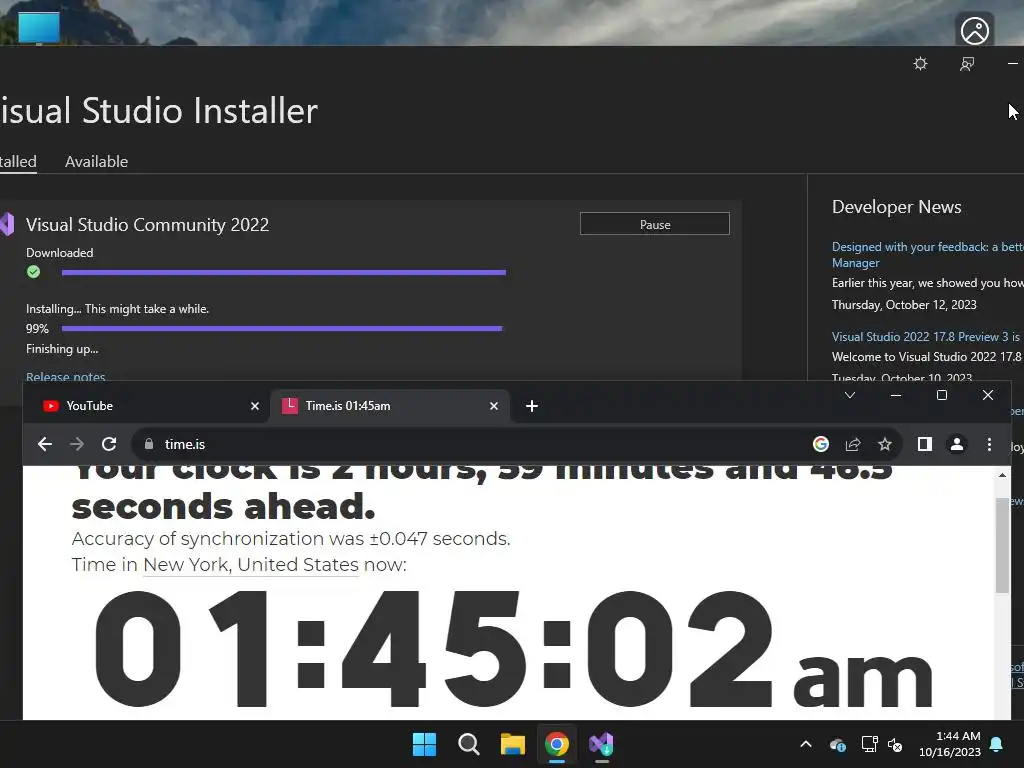Open Chrome three-dot menu
The image size is (1024, 768).
coord(989,444)
